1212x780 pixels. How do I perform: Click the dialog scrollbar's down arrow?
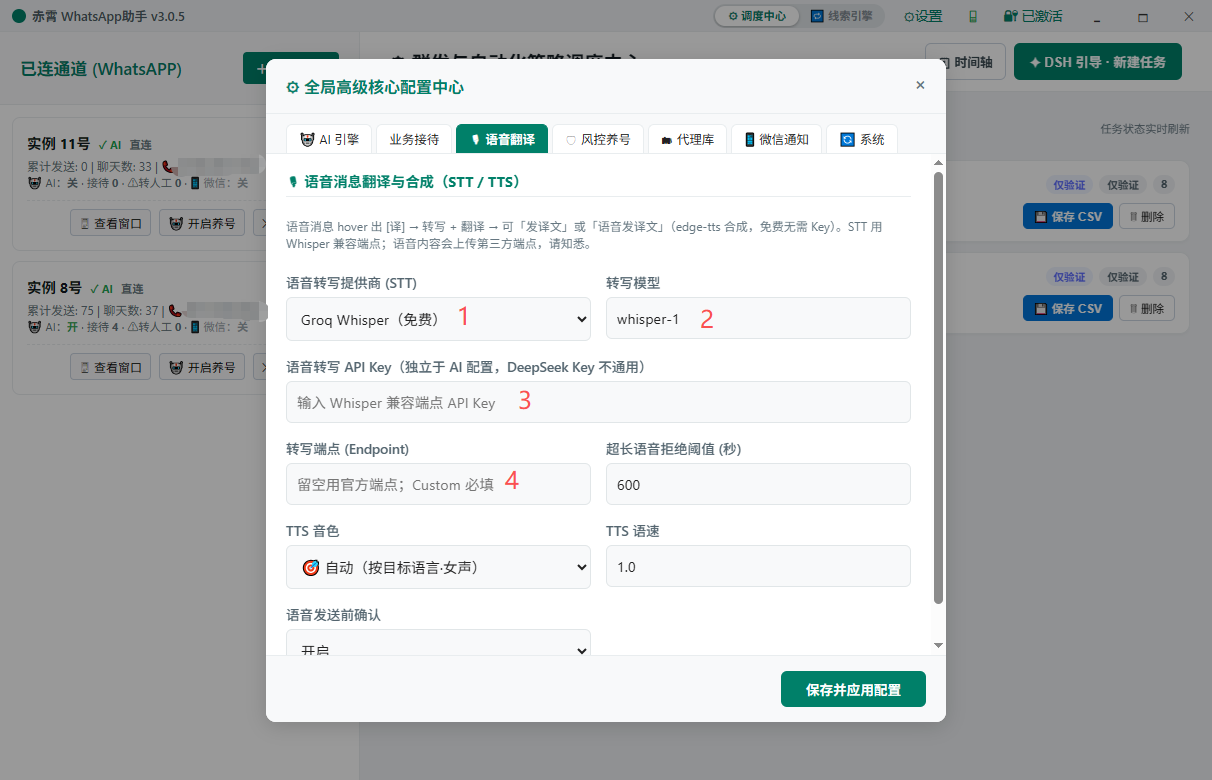coord(938,646)
